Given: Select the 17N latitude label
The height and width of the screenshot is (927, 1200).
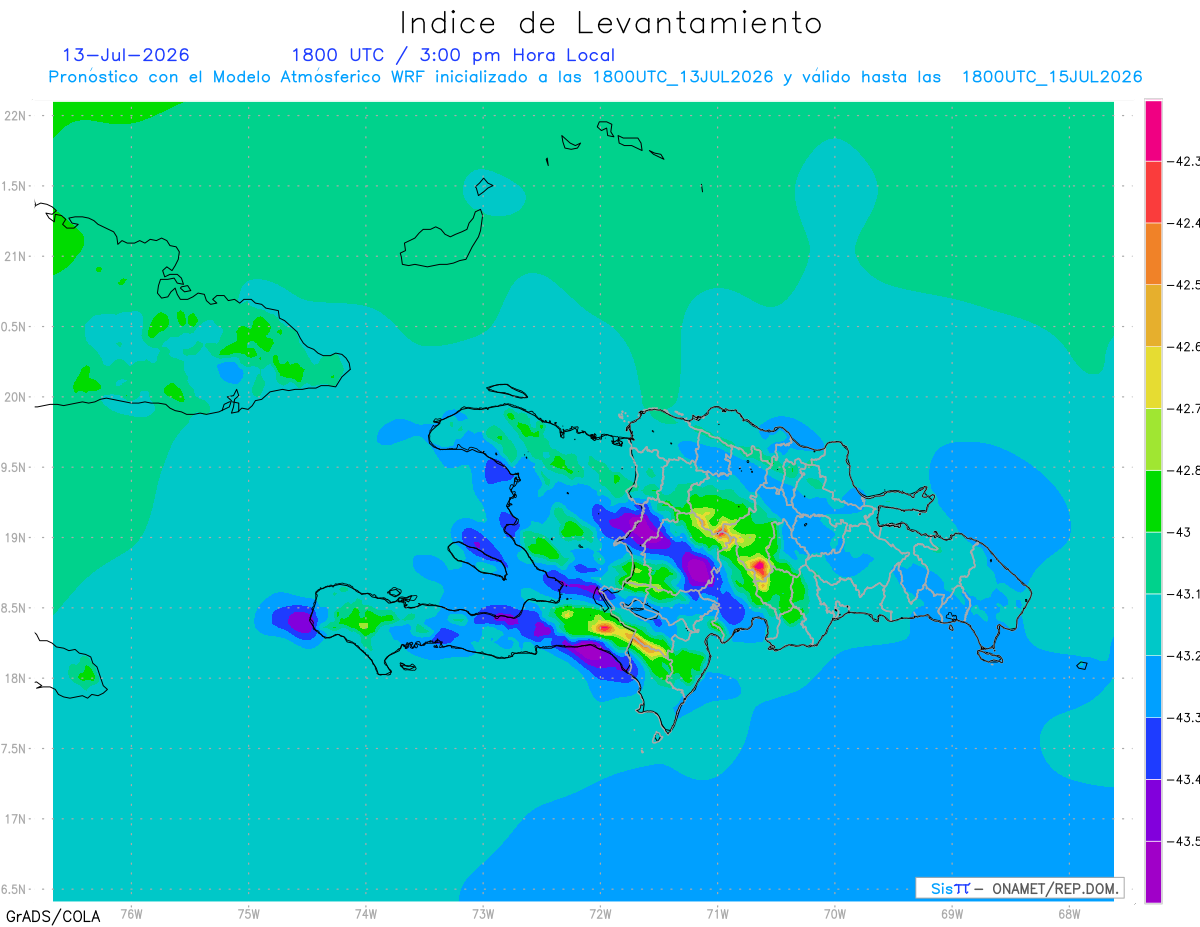Looking at the screenshot, I should coord(17,819).
